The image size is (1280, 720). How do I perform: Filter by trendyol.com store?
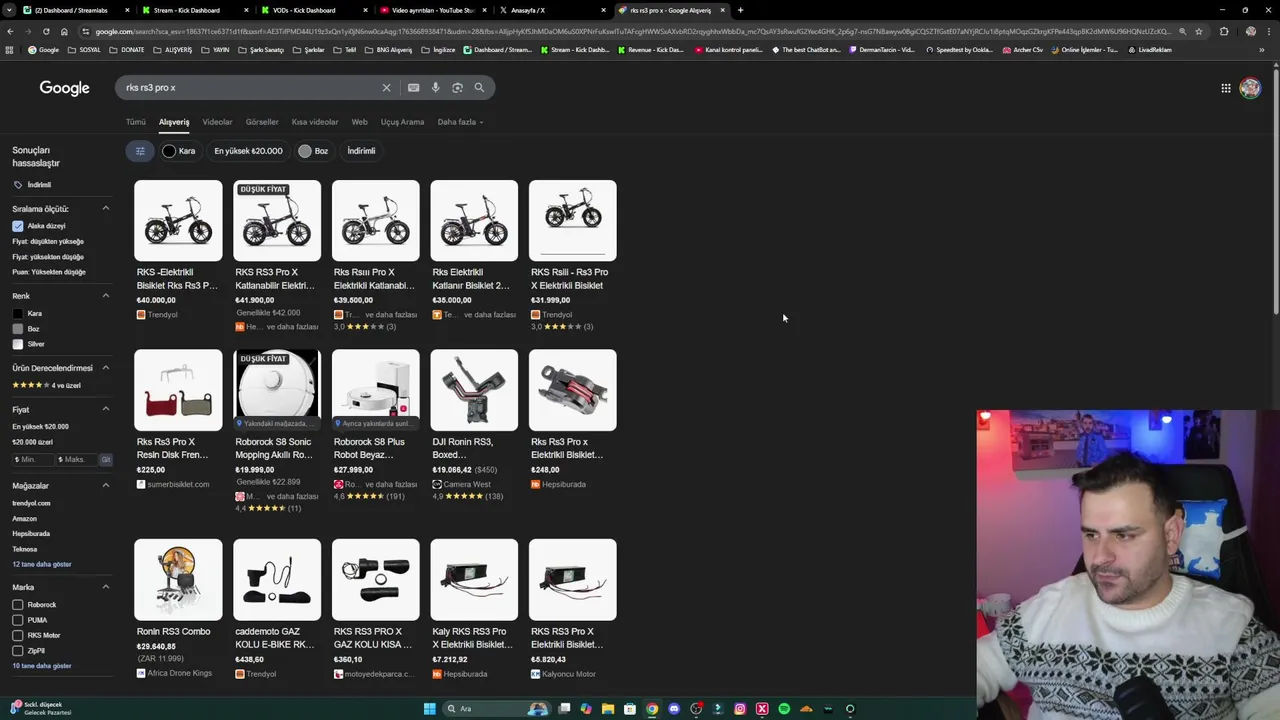coord(31,503)
